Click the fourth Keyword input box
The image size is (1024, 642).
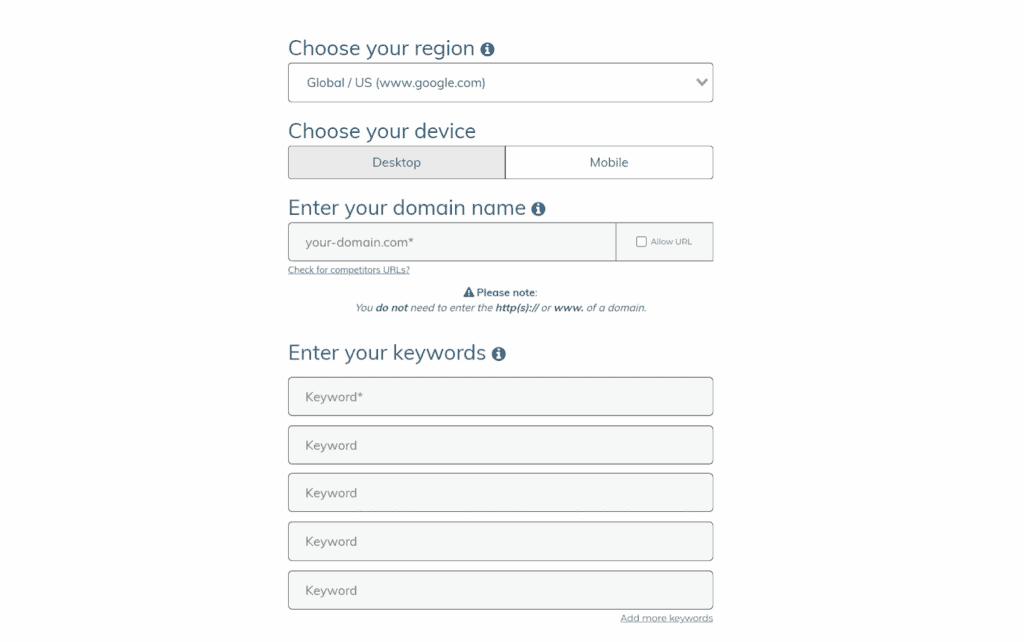(500, 541)
